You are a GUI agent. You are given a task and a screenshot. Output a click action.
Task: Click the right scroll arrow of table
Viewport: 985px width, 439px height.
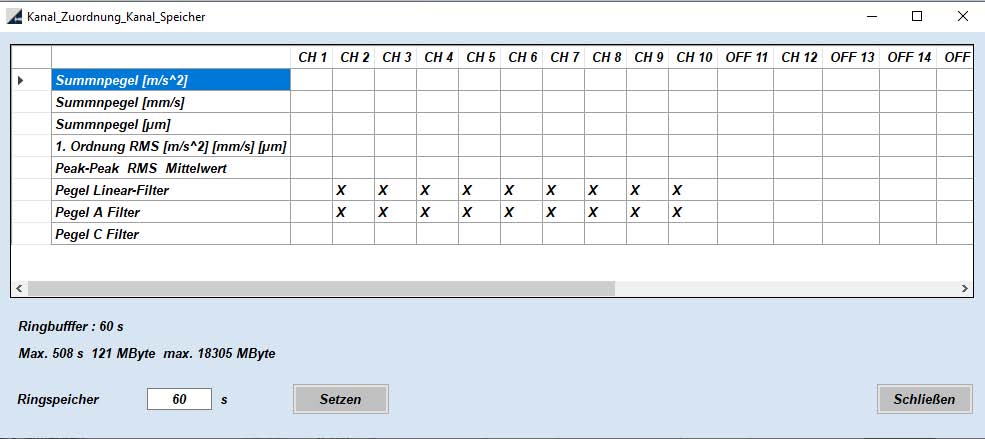(964, 288)
